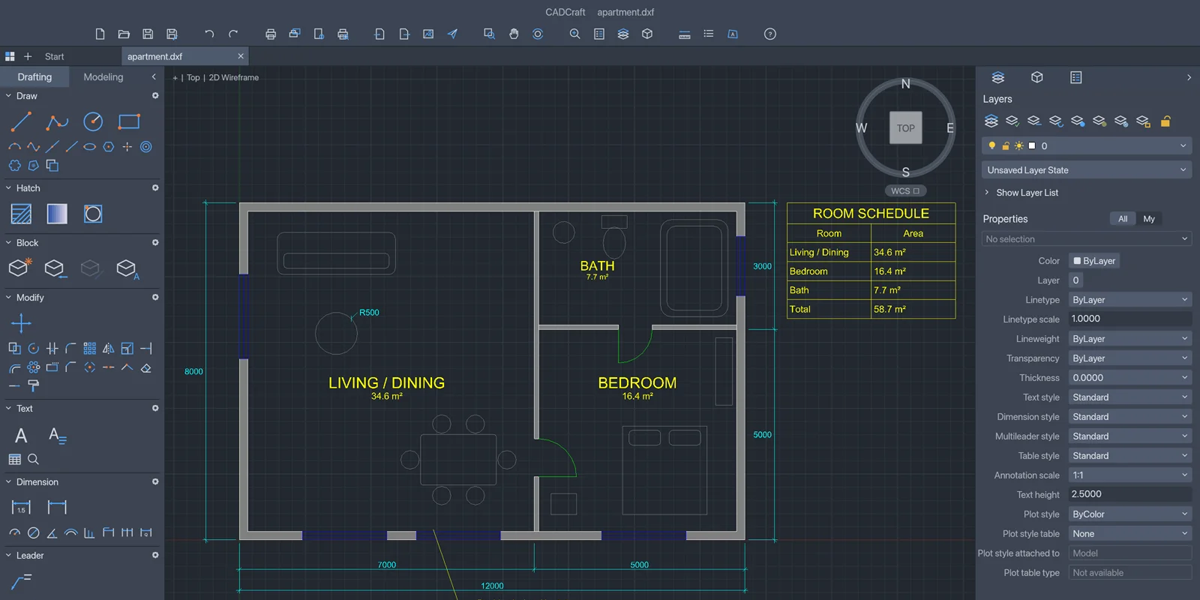Screen dimensions: 1200x600
Task: Click the New file icon
Action: click(x=100, y=34)
